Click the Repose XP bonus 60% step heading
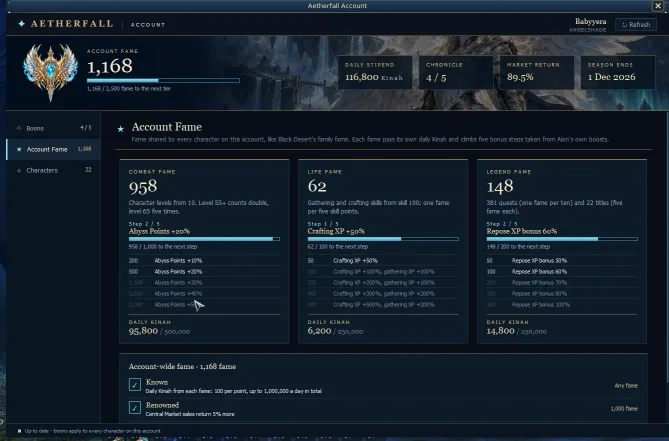The height and width of the screenshot is (441, 669). [x=521, y=232]
